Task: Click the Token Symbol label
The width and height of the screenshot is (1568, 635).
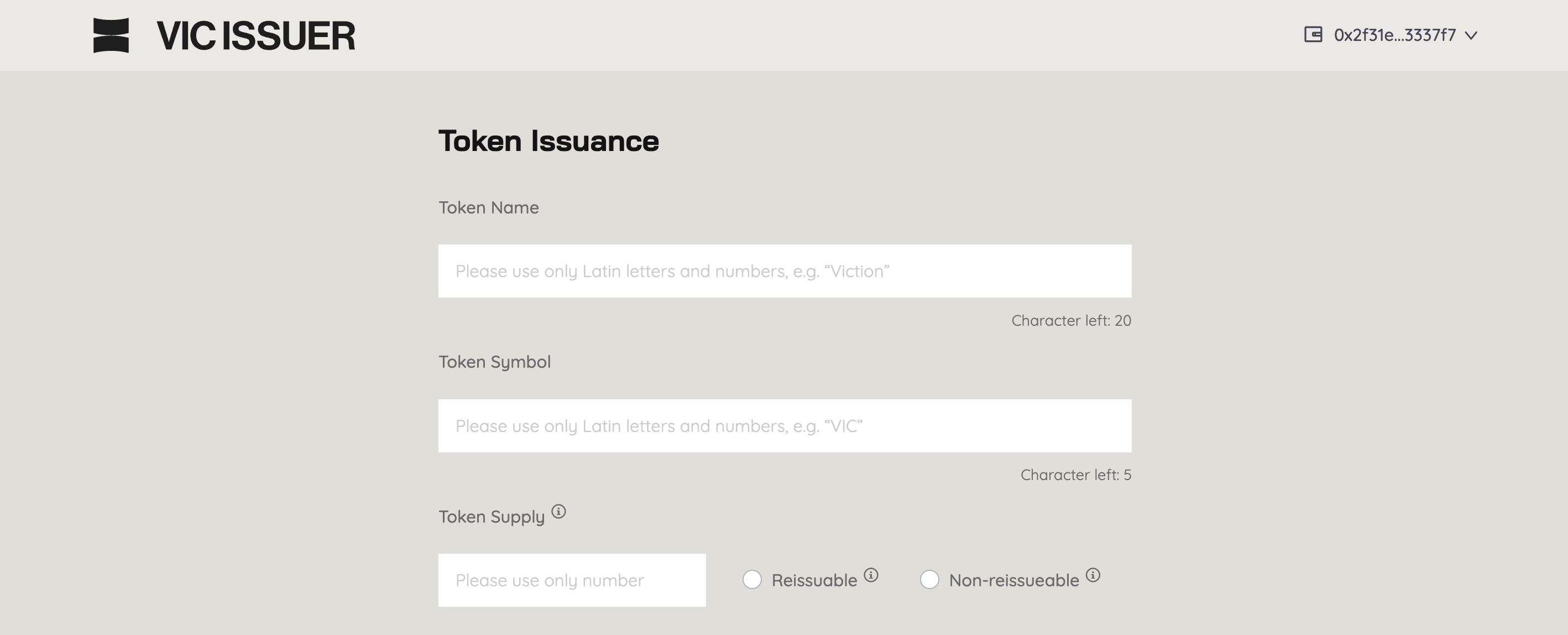Action: tap(495, 362)
